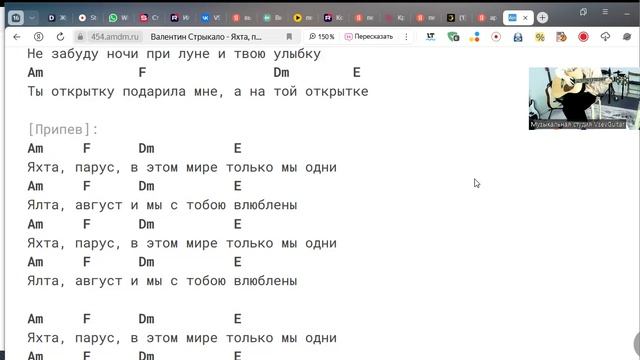Open the browser hamburger menu
The height and width of the screenshot is (360, 640).
coord(605,12)
